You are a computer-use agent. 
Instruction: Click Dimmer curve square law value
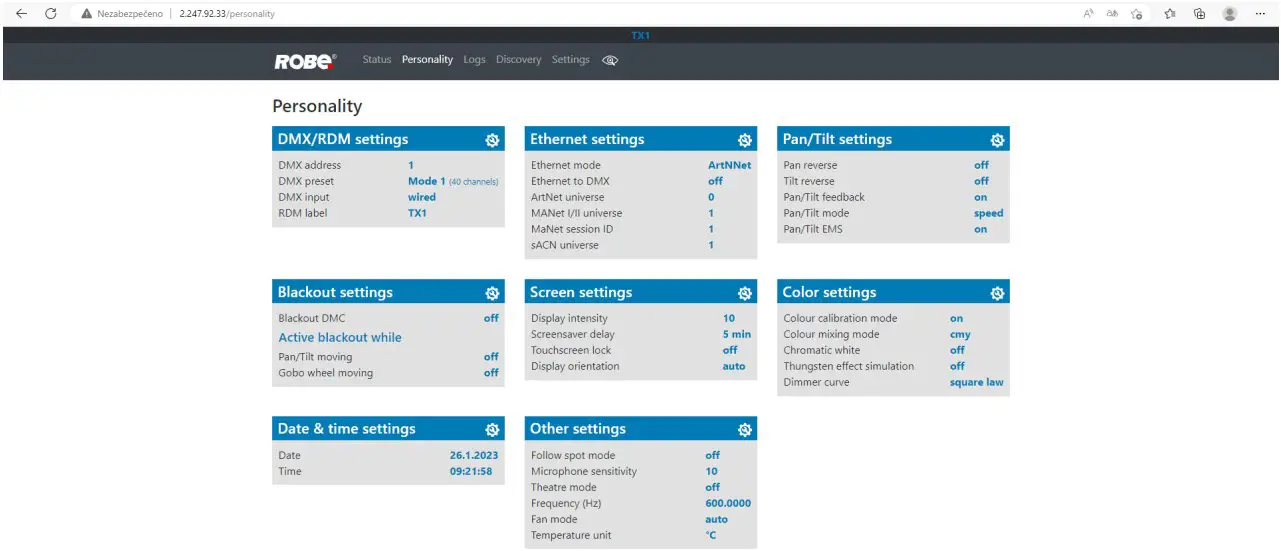click(x=977, y=382)
